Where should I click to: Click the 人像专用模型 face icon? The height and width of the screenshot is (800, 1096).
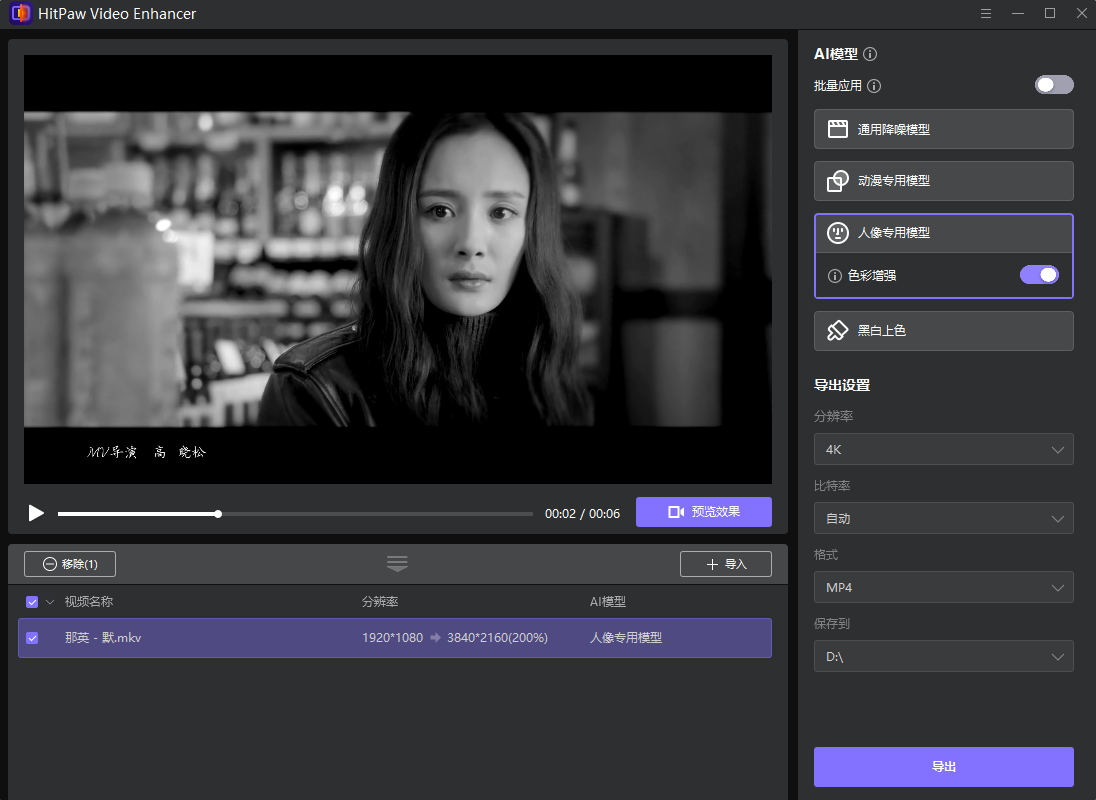click(x=837, y=233)
